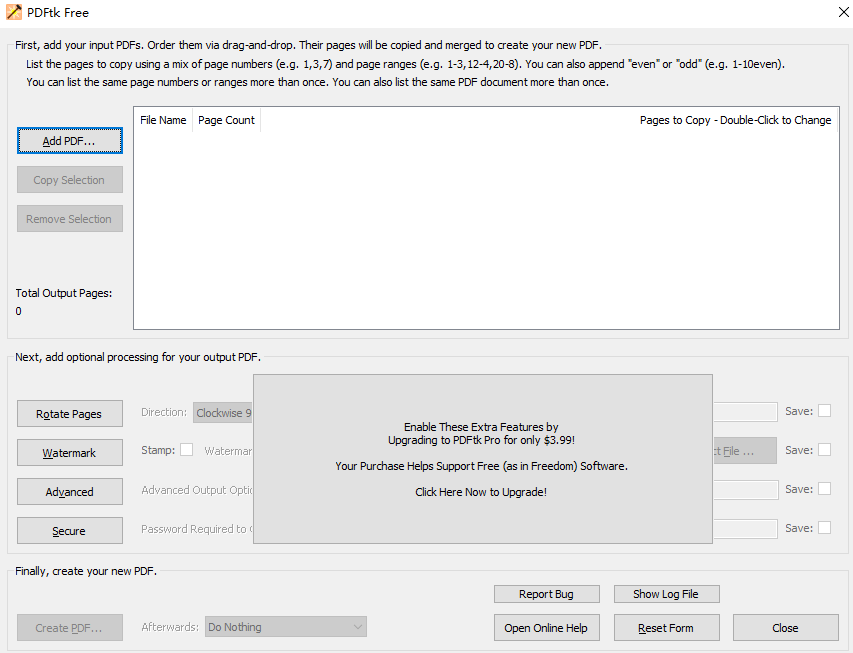Image resolution: width=853 pixels, height=653 pixels.
Task: Check the Save box in Secure row
Action: point(824,528)
